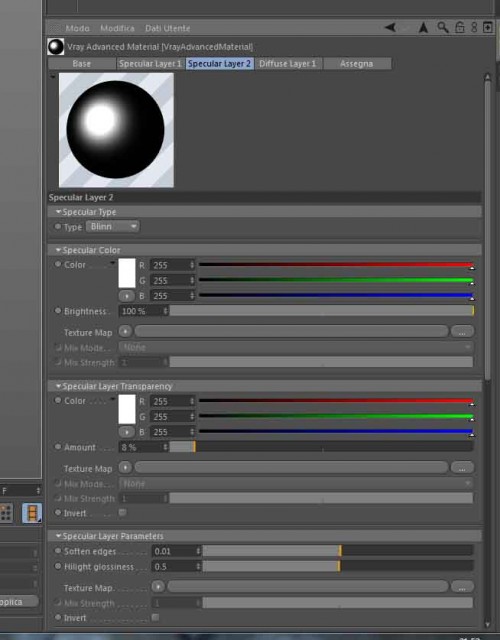
Task: Click animation dot beside Specular Color
Action: pos(58,264)
